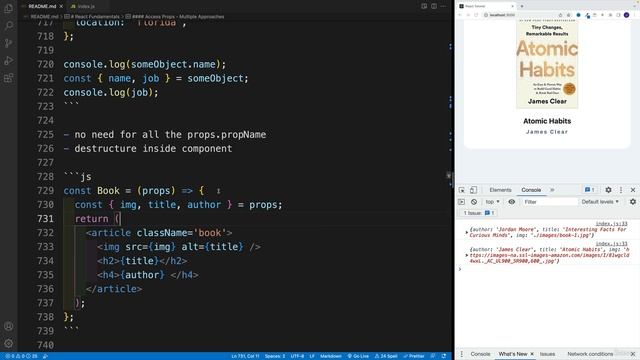This screenshot has width=640, height=360.
Task: Click the UTF-8 encoding status item
Action: [297, 356]
